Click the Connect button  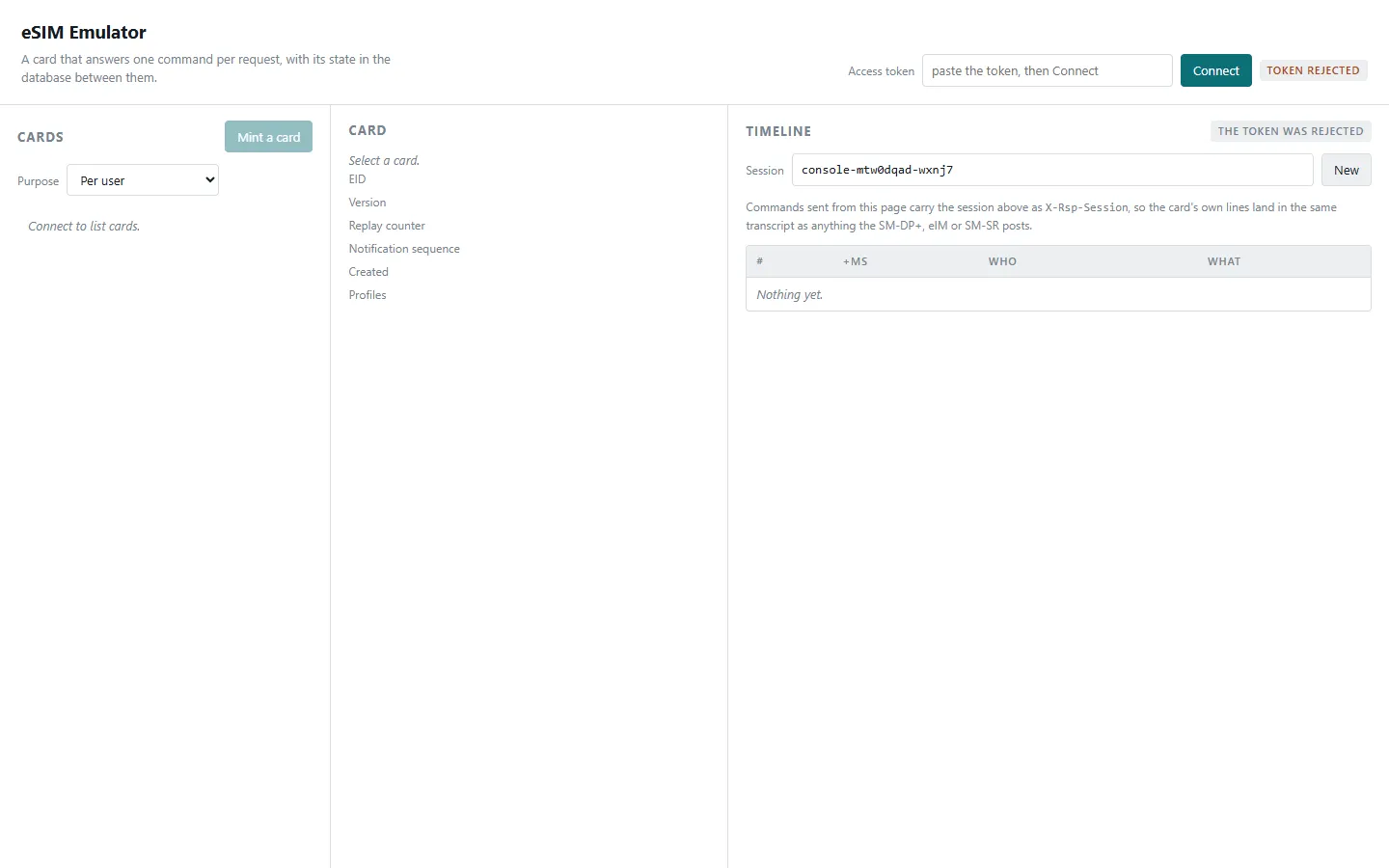pyautogui.click(x=1215, y=70)
